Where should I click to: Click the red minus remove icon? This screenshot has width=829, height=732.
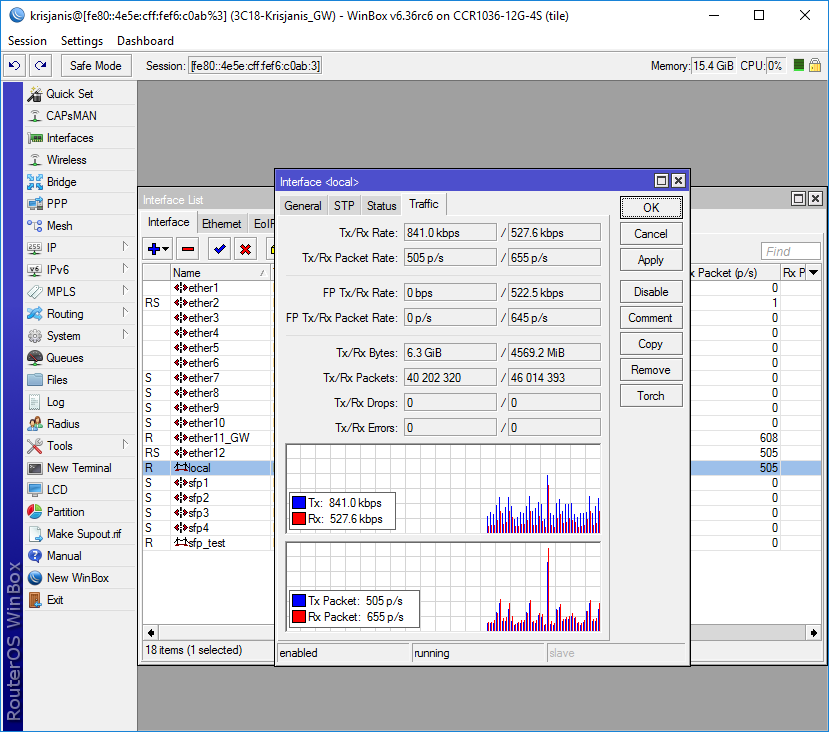(x=188, y=248)
